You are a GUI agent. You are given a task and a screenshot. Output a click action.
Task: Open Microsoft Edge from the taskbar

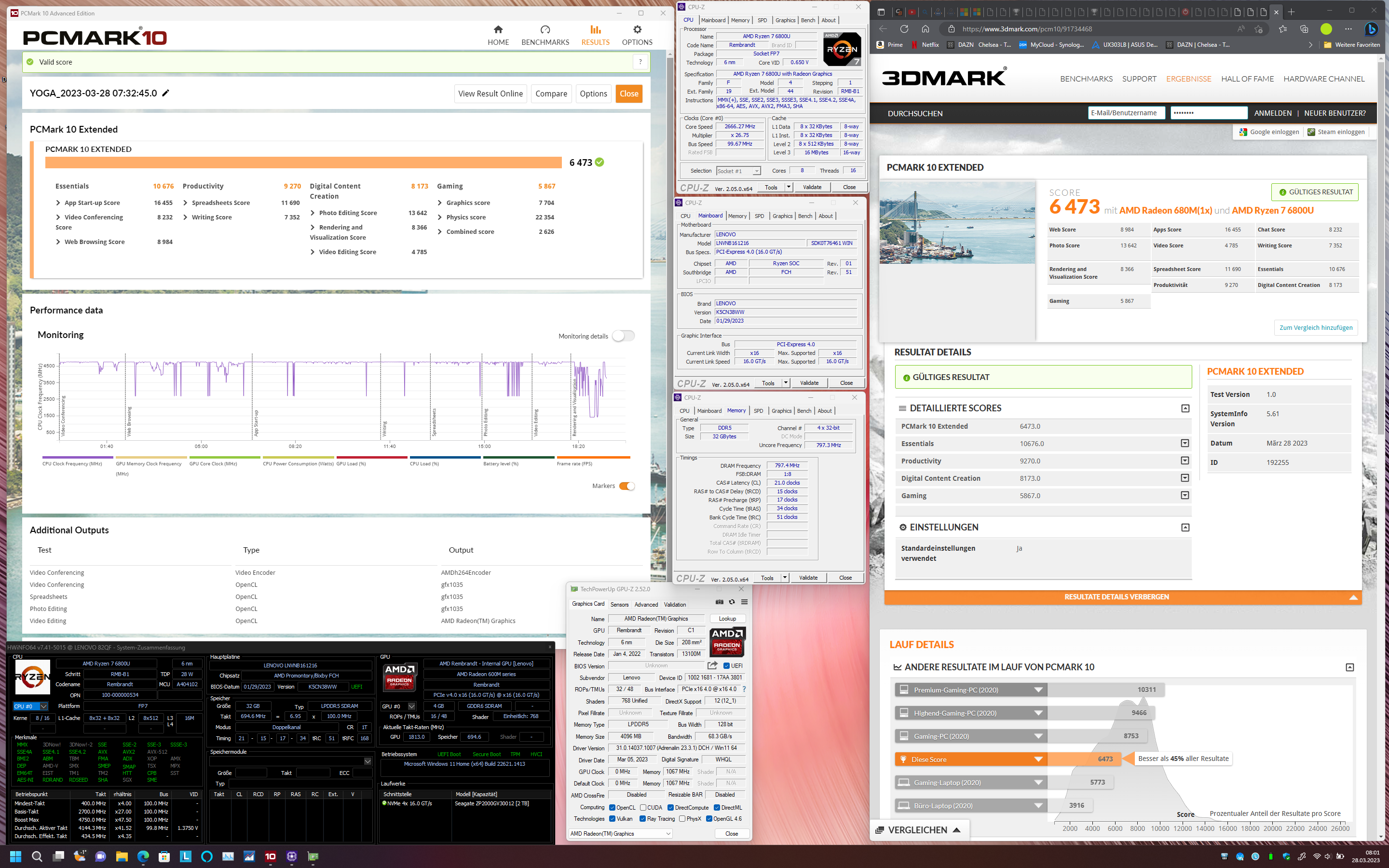pyautogui.click(x=143, y=856)
